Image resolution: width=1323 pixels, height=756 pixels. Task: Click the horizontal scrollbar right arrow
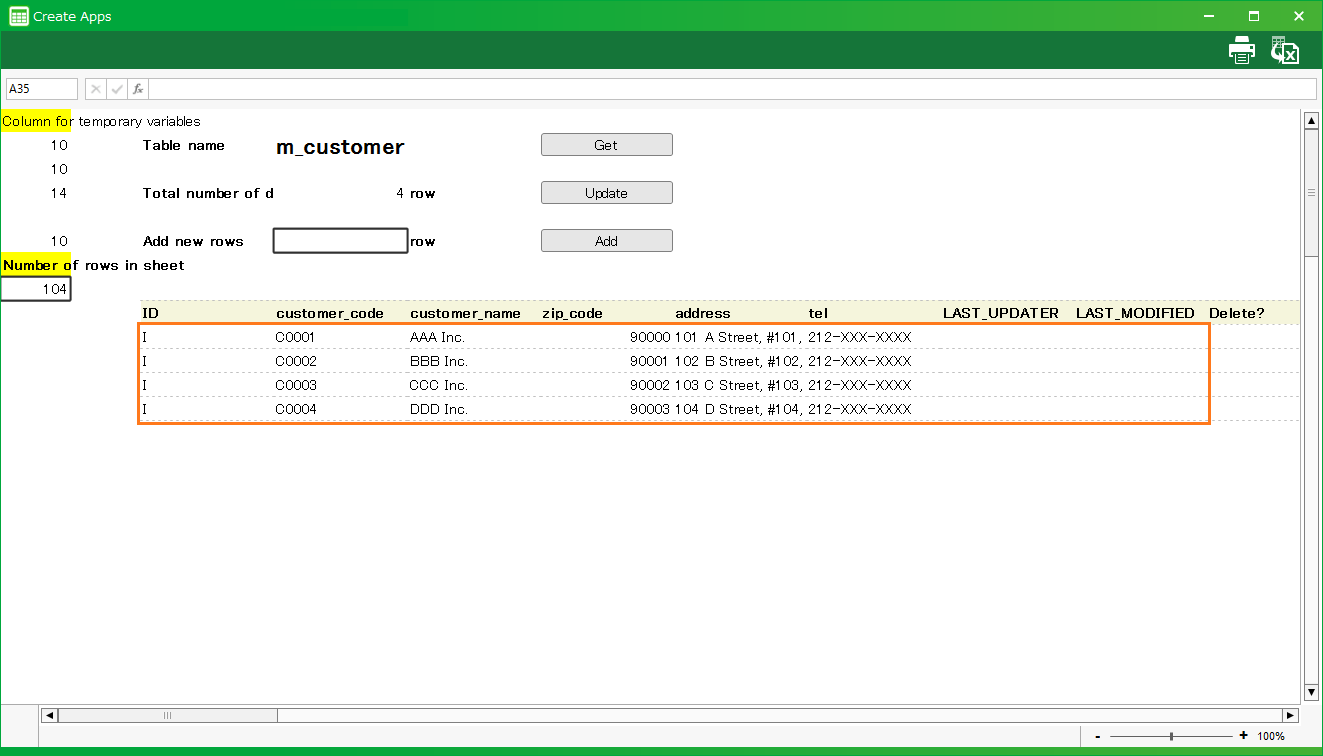(1290, 715)
